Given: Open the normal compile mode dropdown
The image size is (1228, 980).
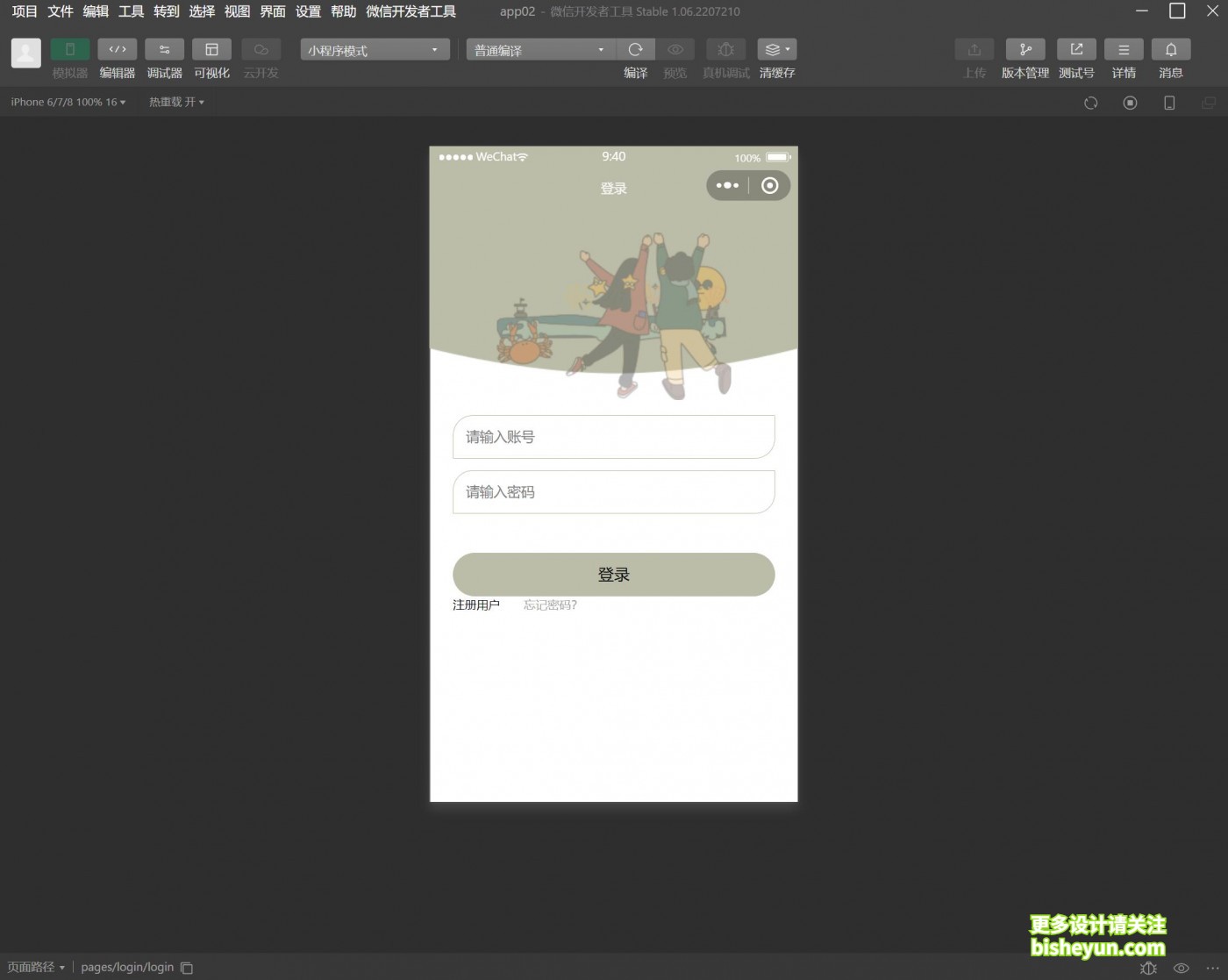Looking at the screenshot, I should 541,50.
